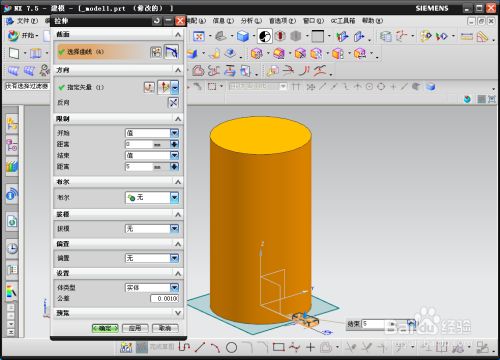Viewport: 500px width, 360px height.
Task: Reset the Extrude dialog with circular arrow
Action: point(157,21)
